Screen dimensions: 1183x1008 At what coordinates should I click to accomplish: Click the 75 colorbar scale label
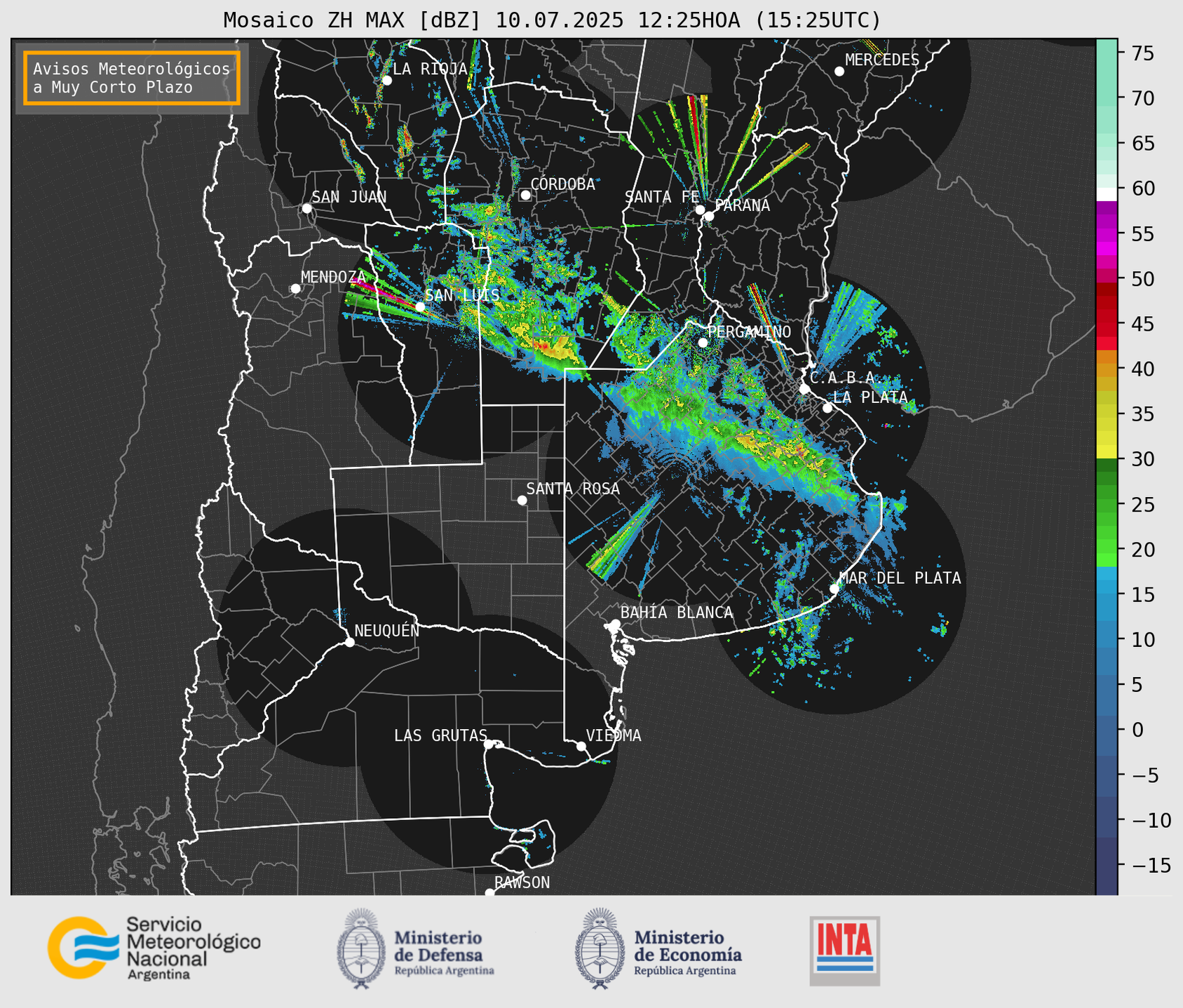pyautogui.click(x=1142, y=53)
